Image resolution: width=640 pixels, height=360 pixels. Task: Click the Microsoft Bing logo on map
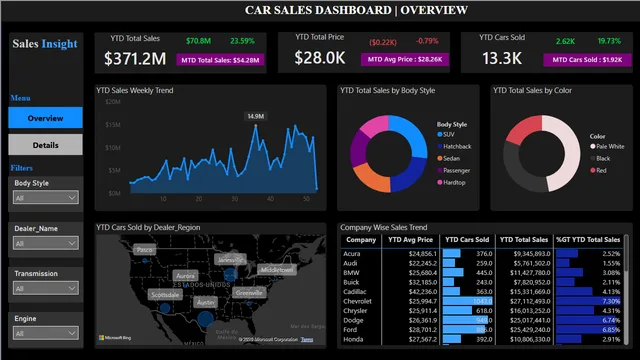pyautogui.click(x=115, y=338)
